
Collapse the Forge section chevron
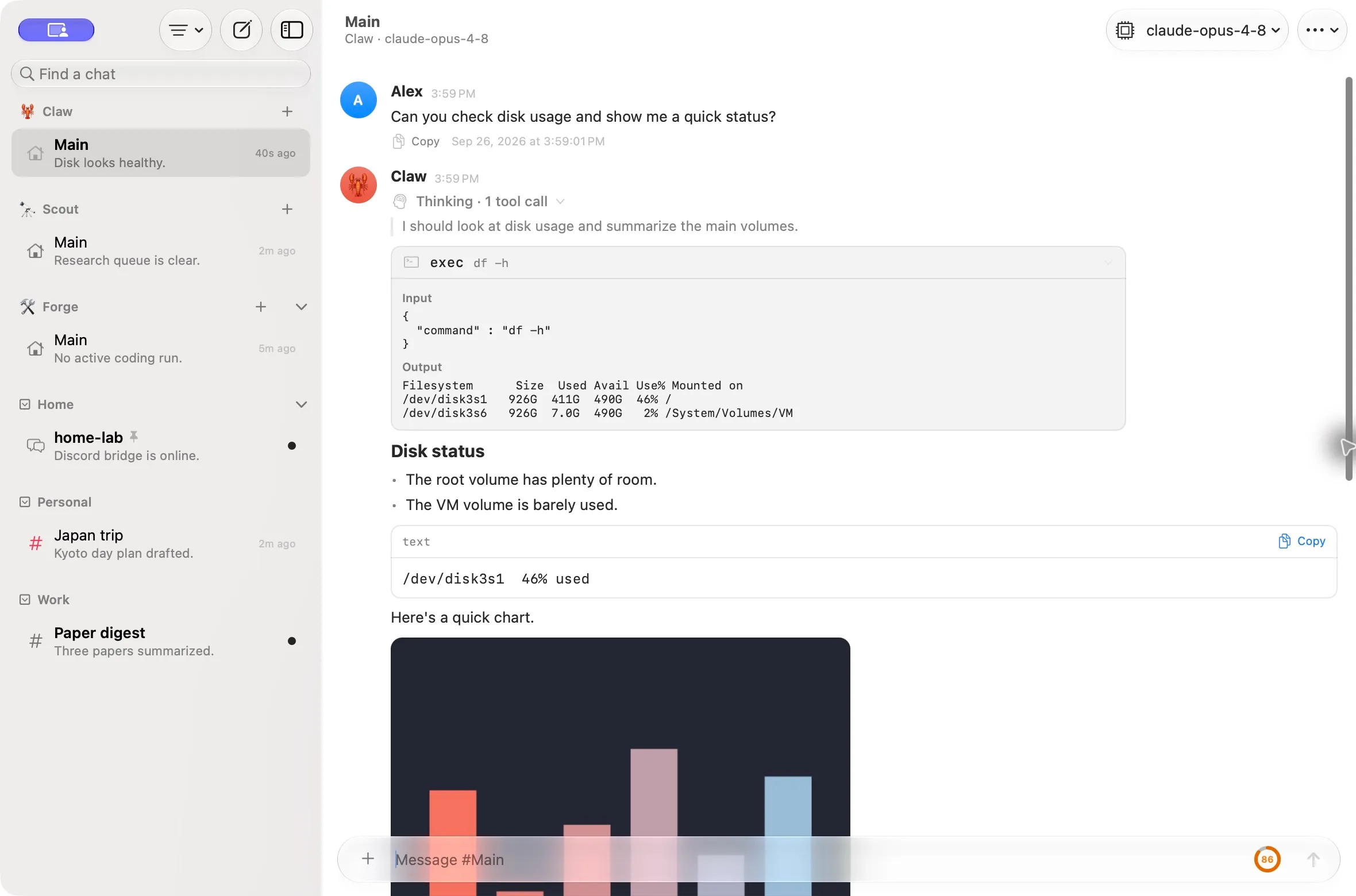pos(301,307)
